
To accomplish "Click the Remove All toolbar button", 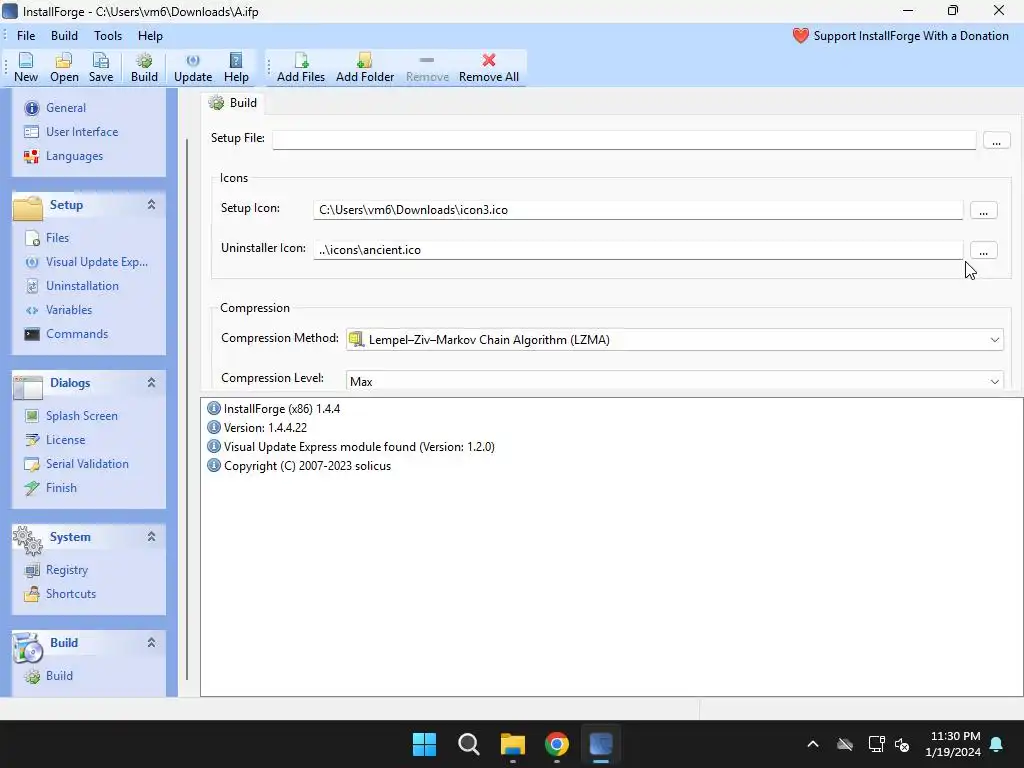I will click(x=488, y=67).
